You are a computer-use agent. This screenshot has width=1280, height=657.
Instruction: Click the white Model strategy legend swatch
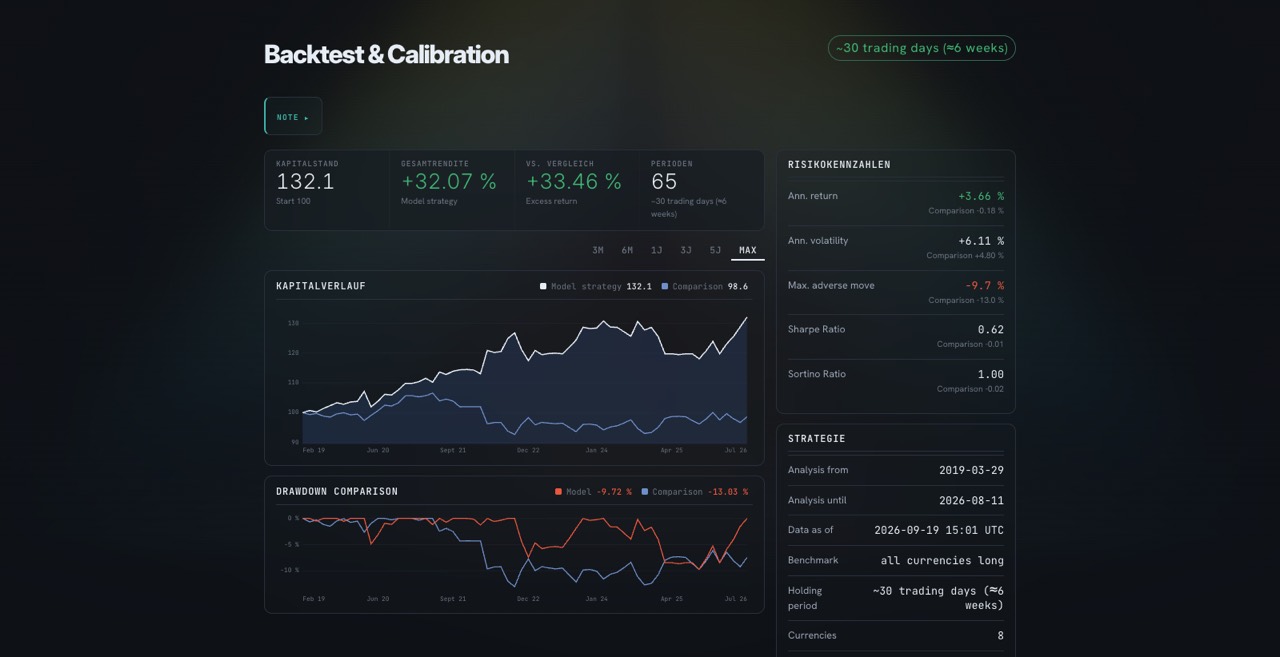pyautogui.click(x=543, y=286)
